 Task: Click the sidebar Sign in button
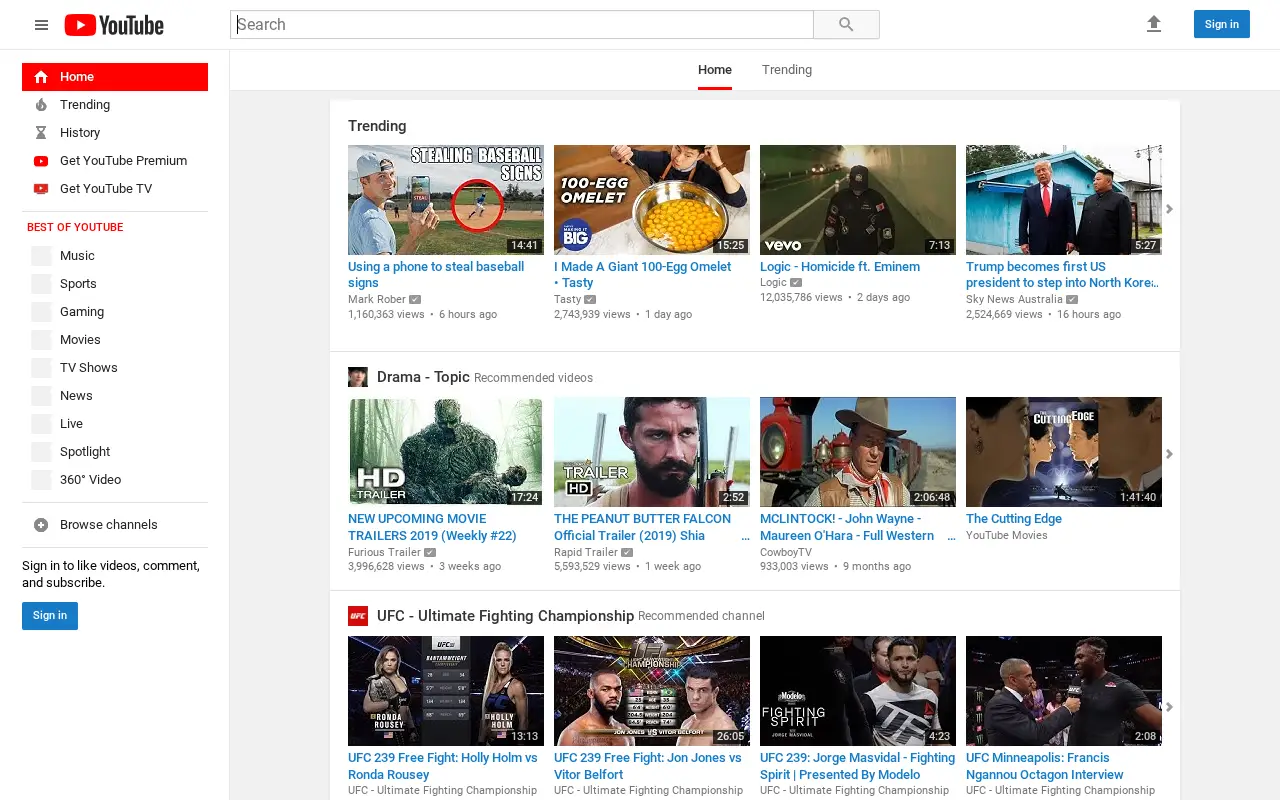pyautogui.click(x=50, y=616)
